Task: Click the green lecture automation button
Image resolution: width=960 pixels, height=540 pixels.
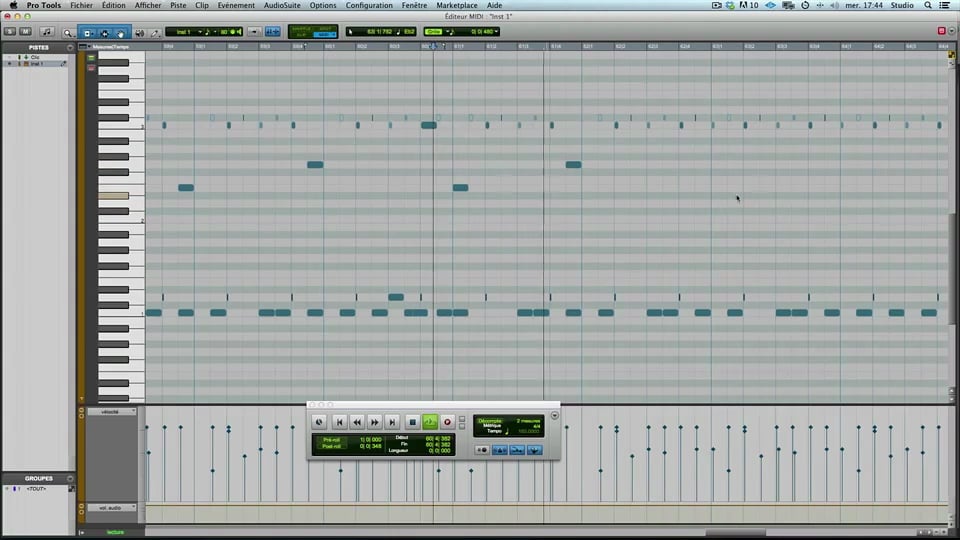Action: tap(115, 532)
